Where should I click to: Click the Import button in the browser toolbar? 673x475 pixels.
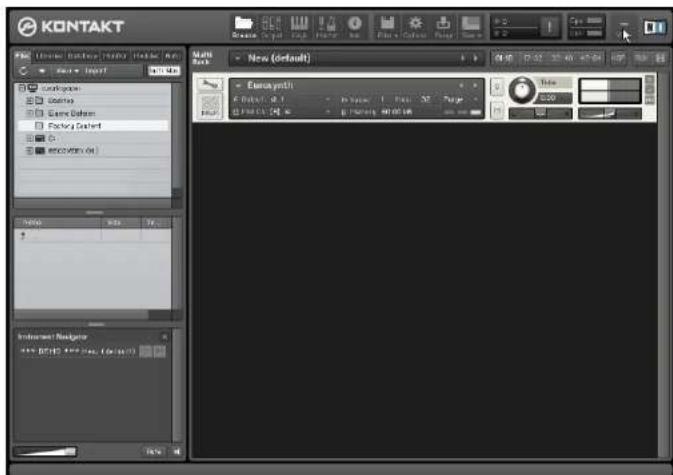(x=95, y=71)
